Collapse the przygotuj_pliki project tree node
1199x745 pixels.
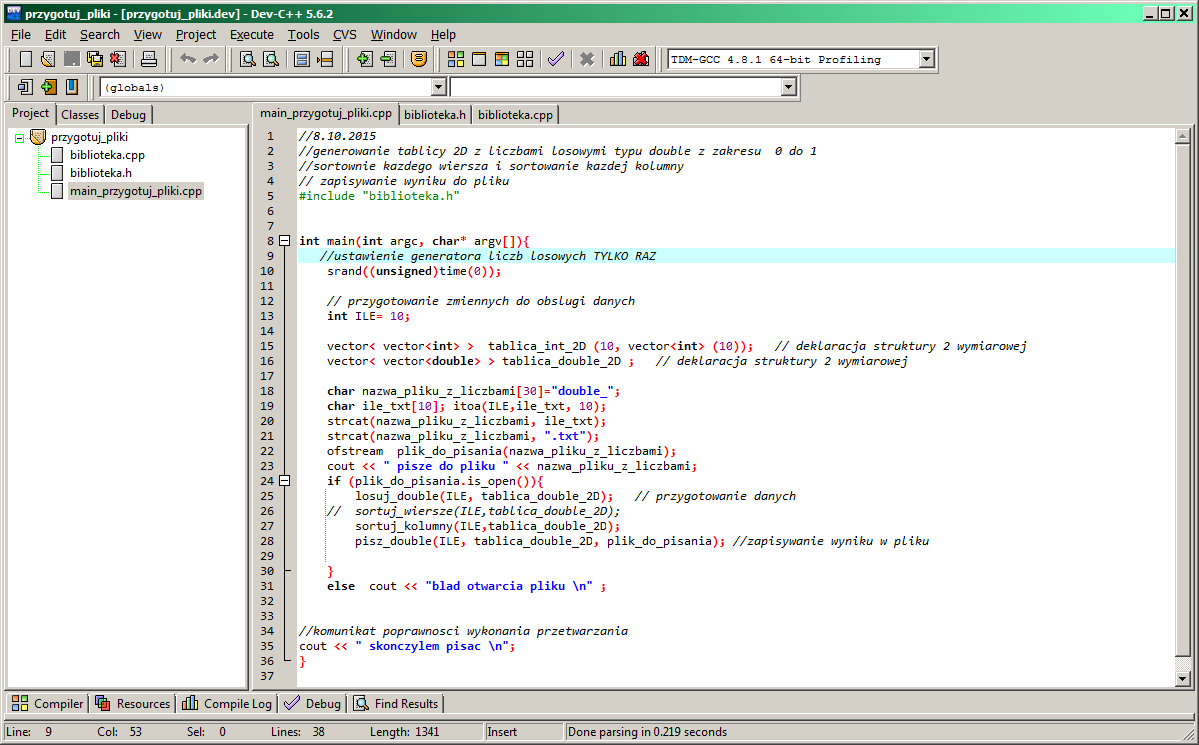(x=19, y=138)
